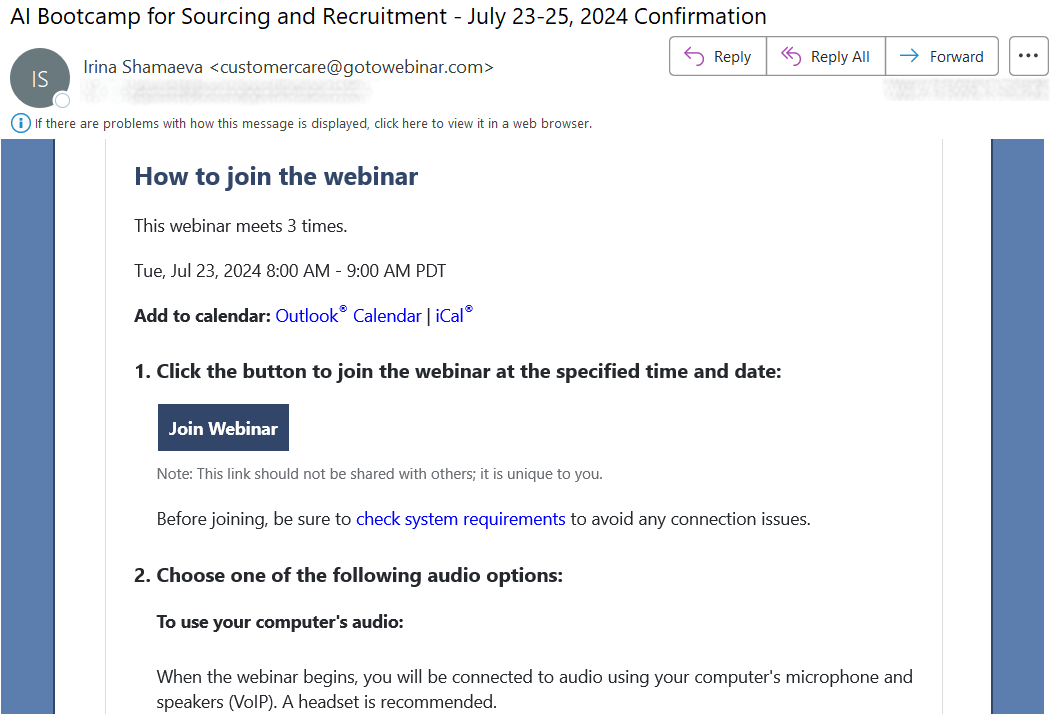The height and width of the screenshot is (714, 1055).
Task: Click the Reply arrow icon
Action: [694, 57]
